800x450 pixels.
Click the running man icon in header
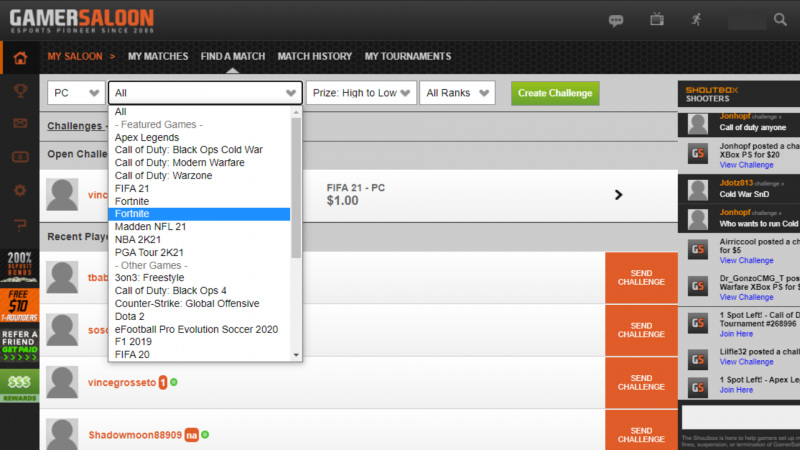tap(696, 20)
